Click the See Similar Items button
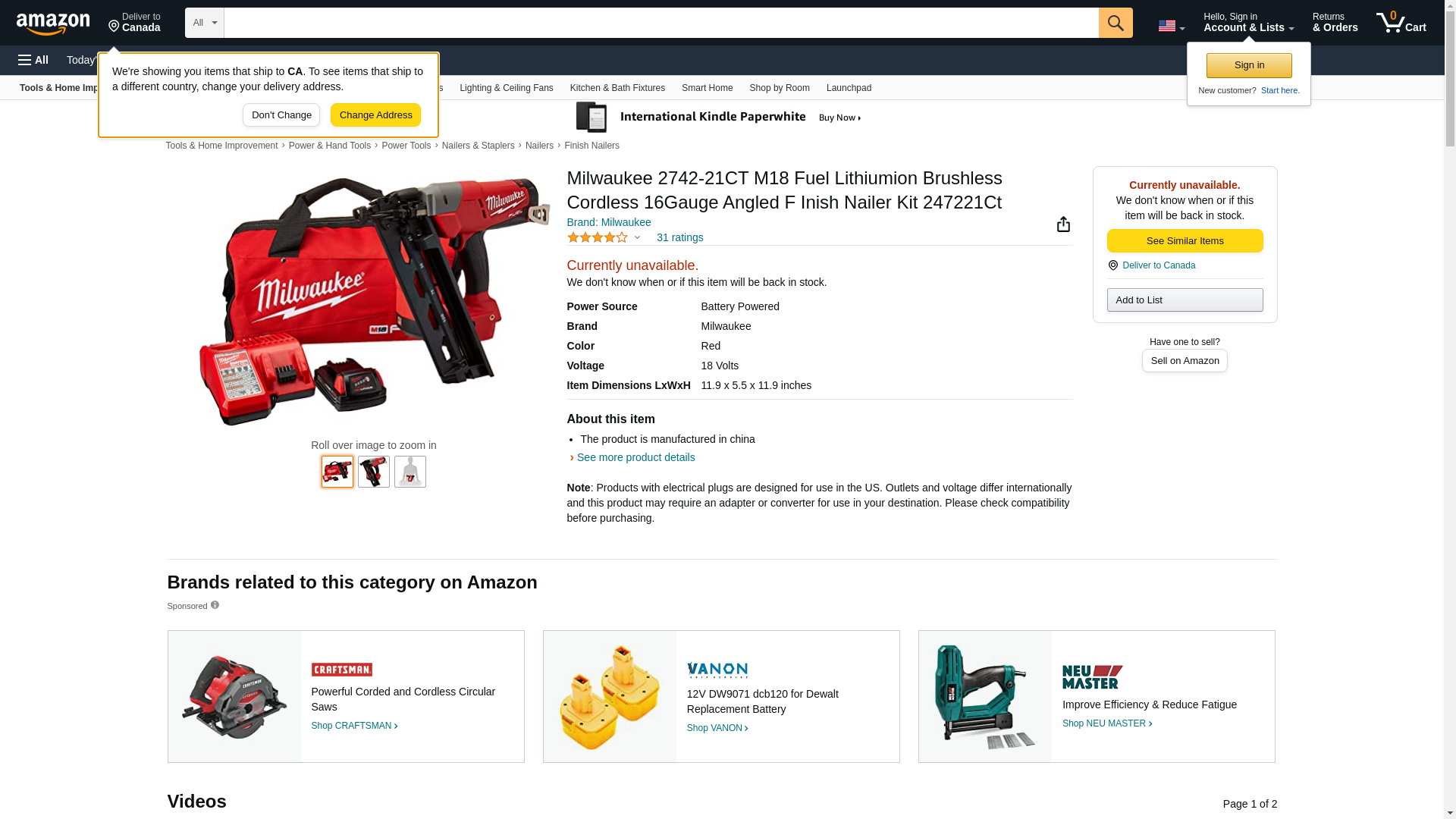 pos(1185,241)
